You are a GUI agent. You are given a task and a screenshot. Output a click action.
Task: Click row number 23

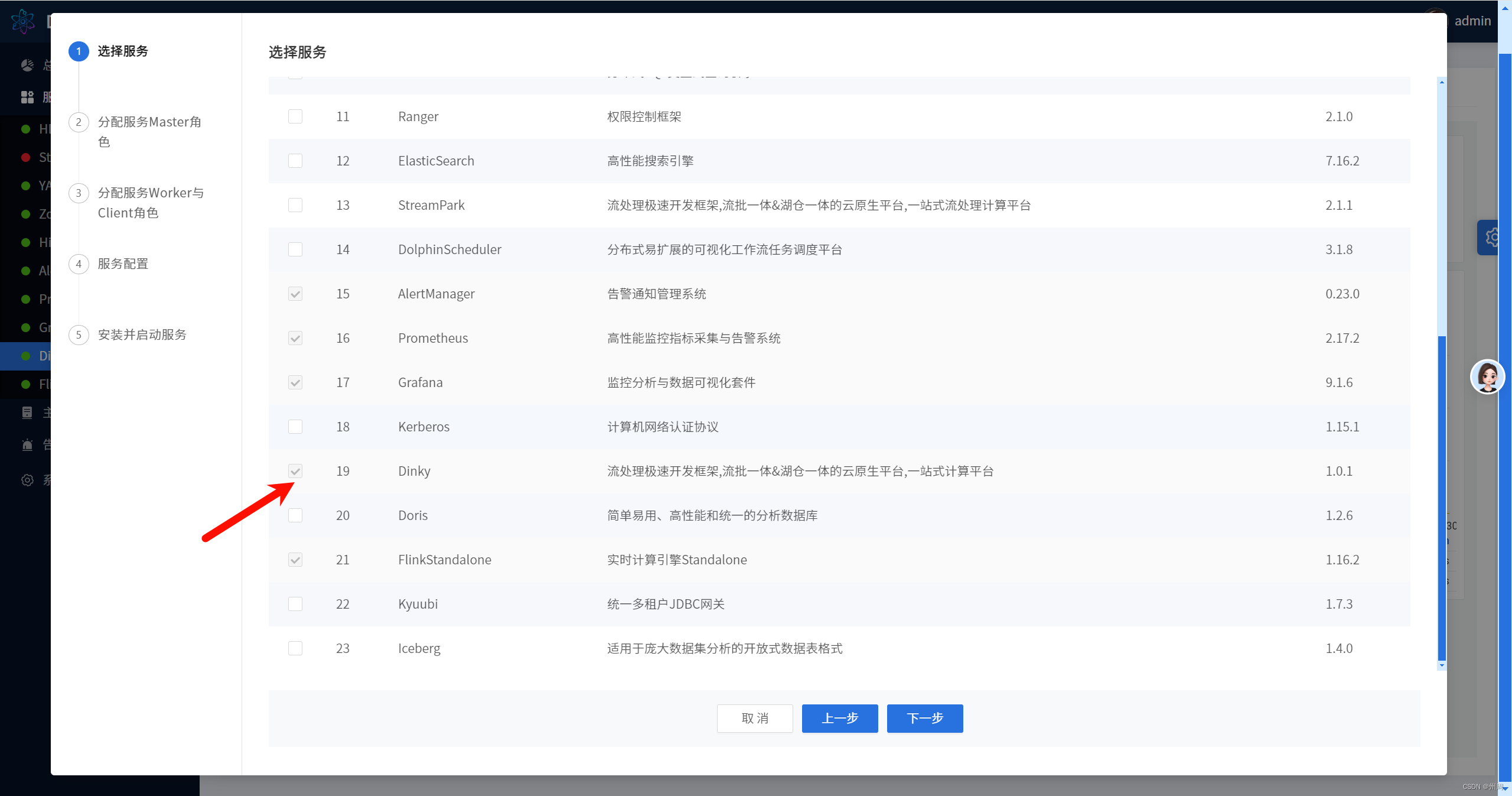[x=343, y=648]
